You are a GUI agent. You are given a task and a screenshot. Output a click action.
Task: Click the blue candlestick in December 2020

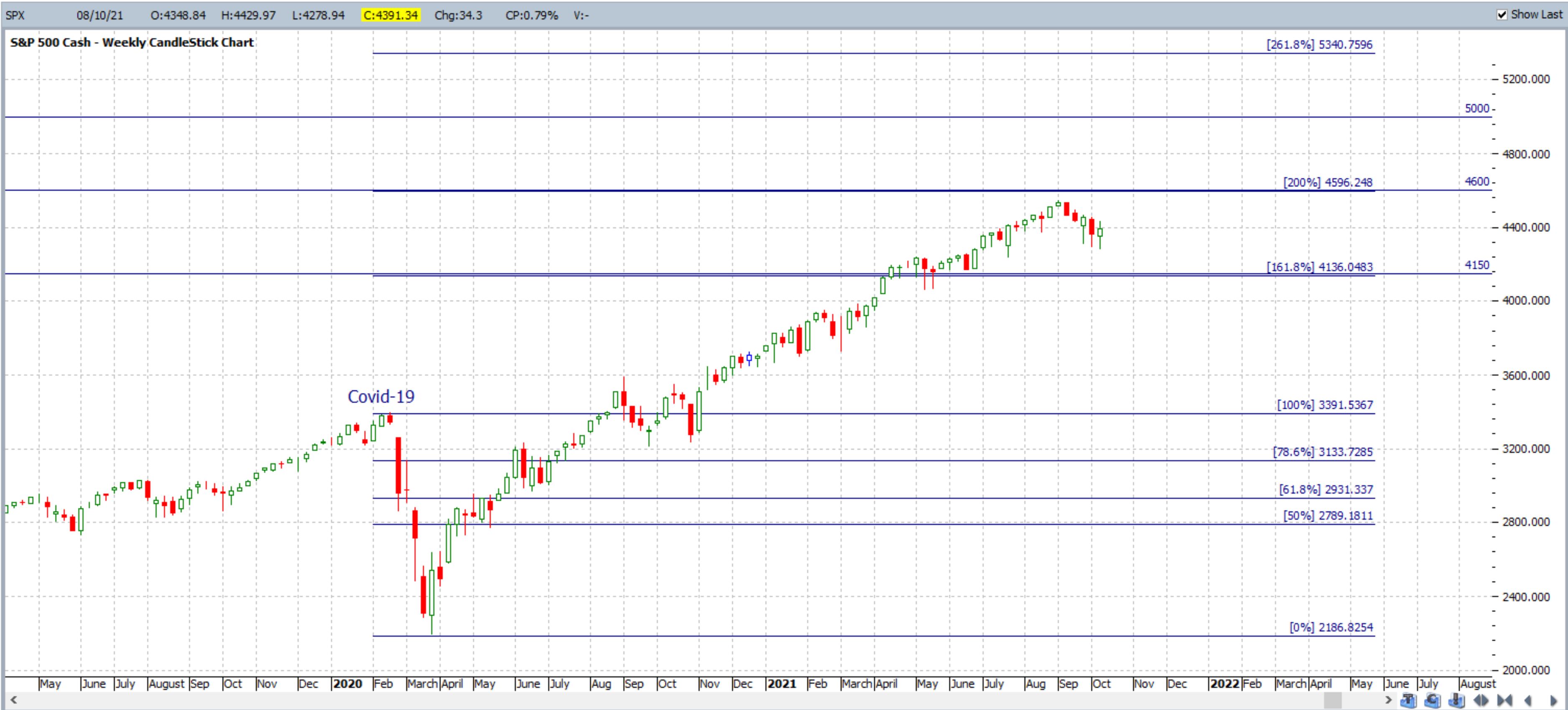pyautogui.click(x=749, y=358)
